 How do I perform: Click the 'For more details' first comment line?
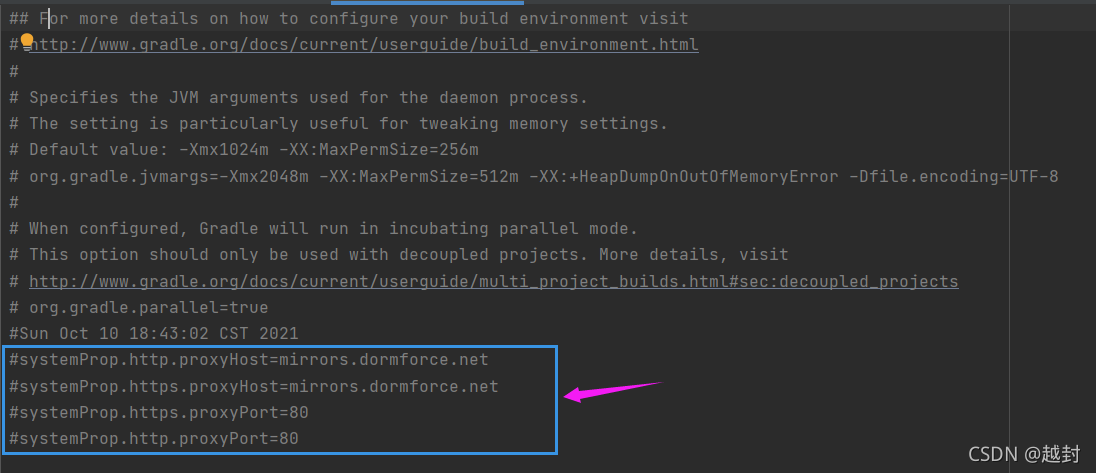(x=349, y=19)
